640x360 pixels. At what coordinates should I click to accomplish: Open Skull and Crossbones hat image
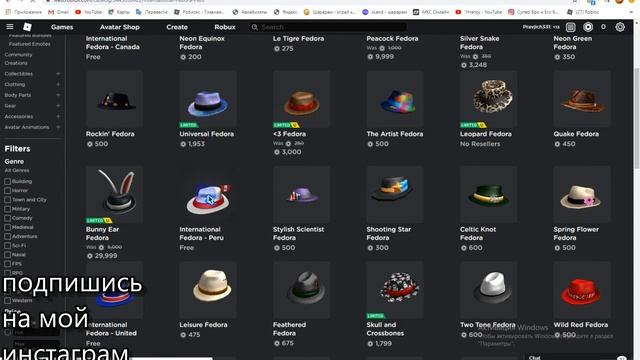click(395, 290)
